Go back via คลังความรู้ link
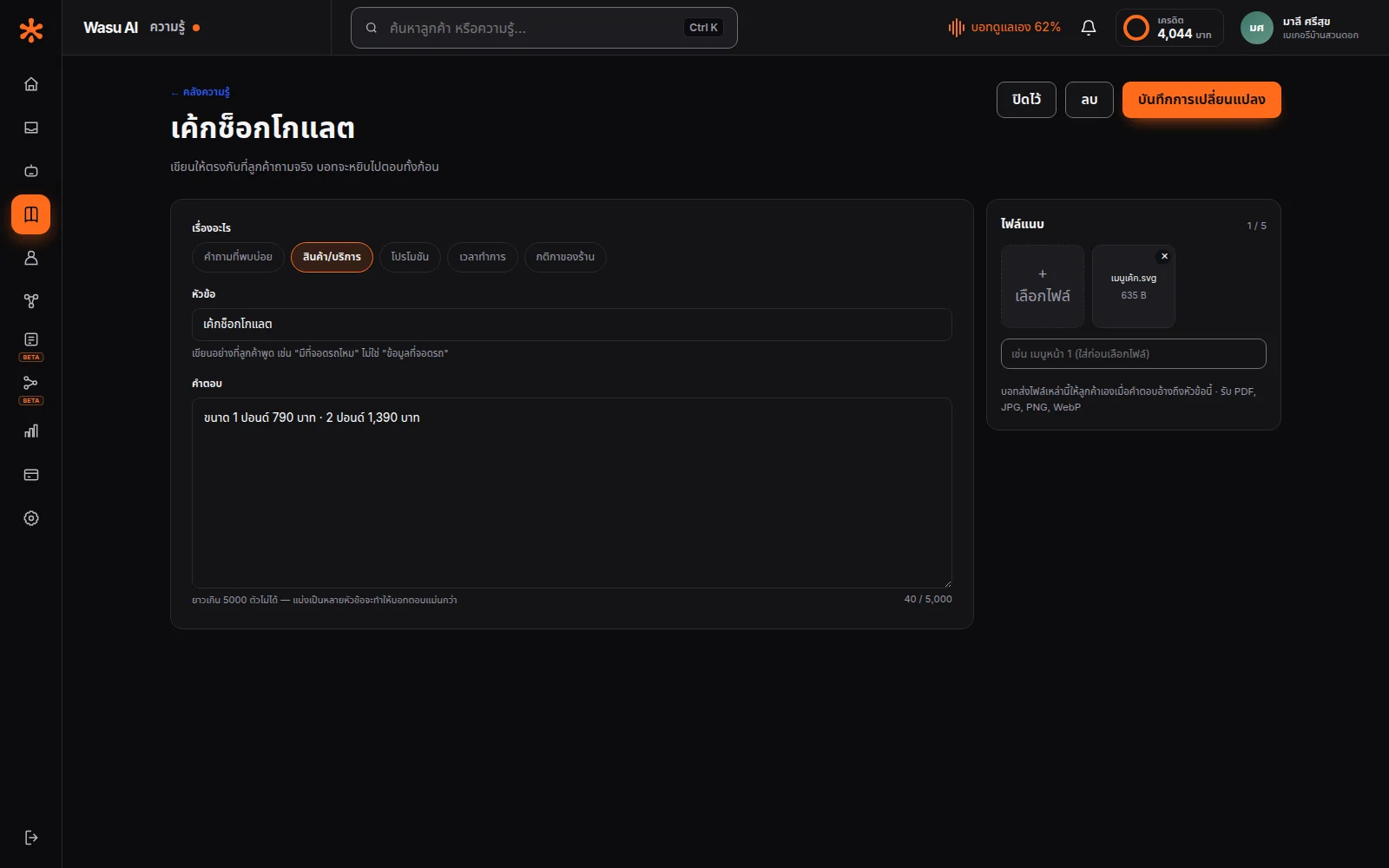The width and height of the screenshot is (1389, 868). tap(201, 92)
